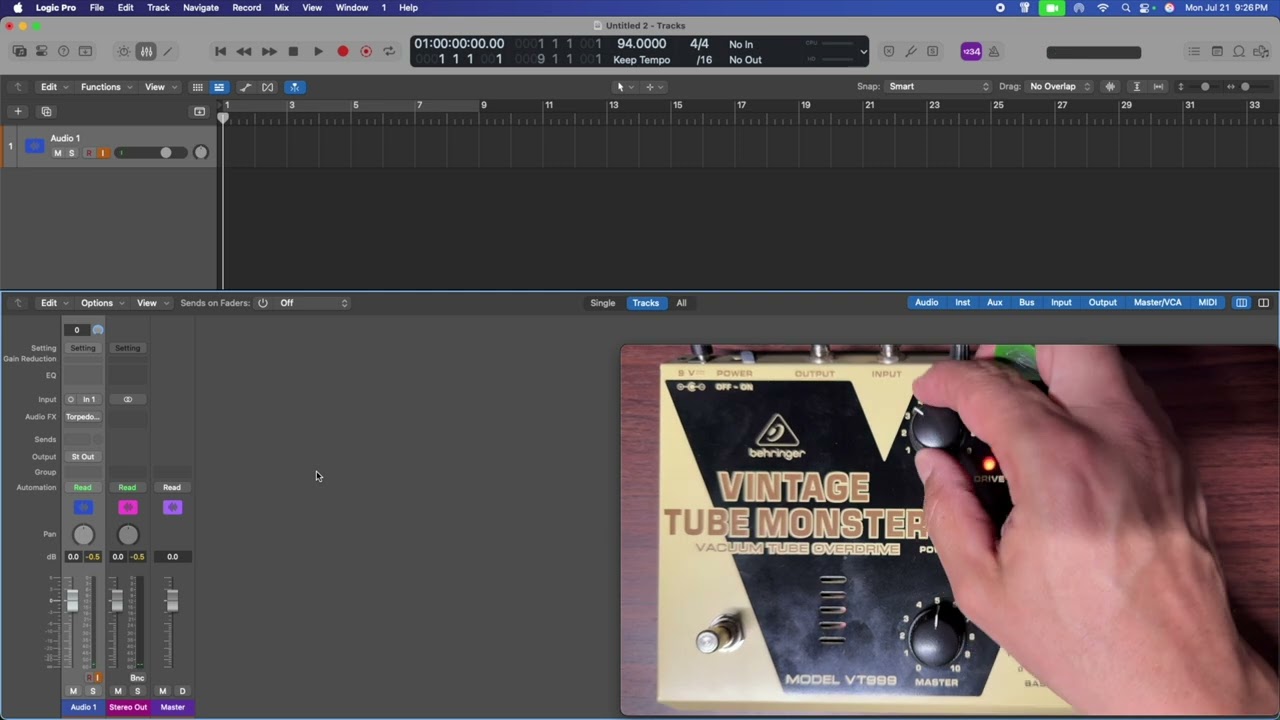Filter mixer by Bus channel strips
The image size is (1280, 720).
pyautogui.click(x=1026, y=303)
